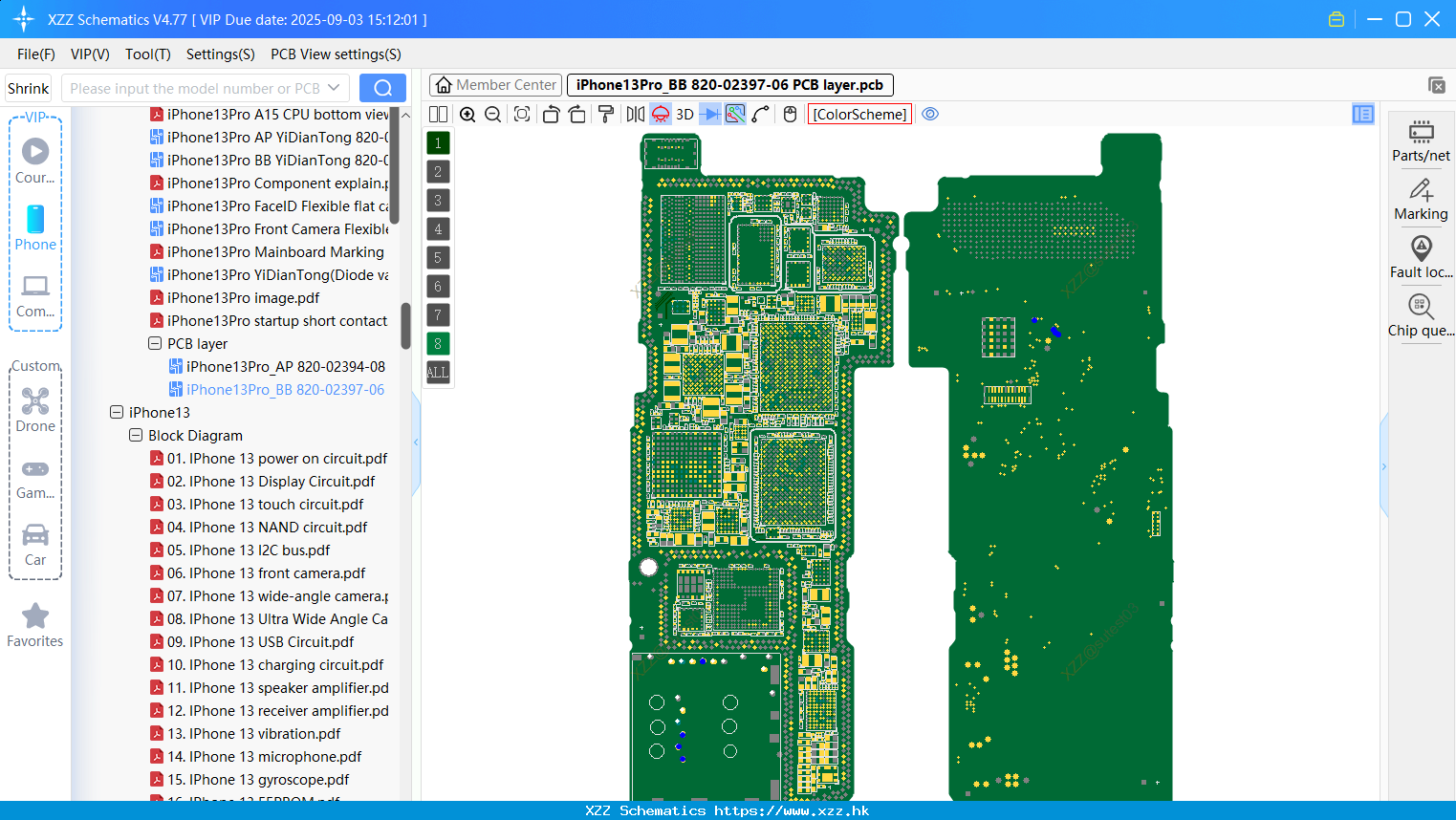Show PCB layer 1
The width and height of the screenshot is (1456, 820).
pos(438,142)
